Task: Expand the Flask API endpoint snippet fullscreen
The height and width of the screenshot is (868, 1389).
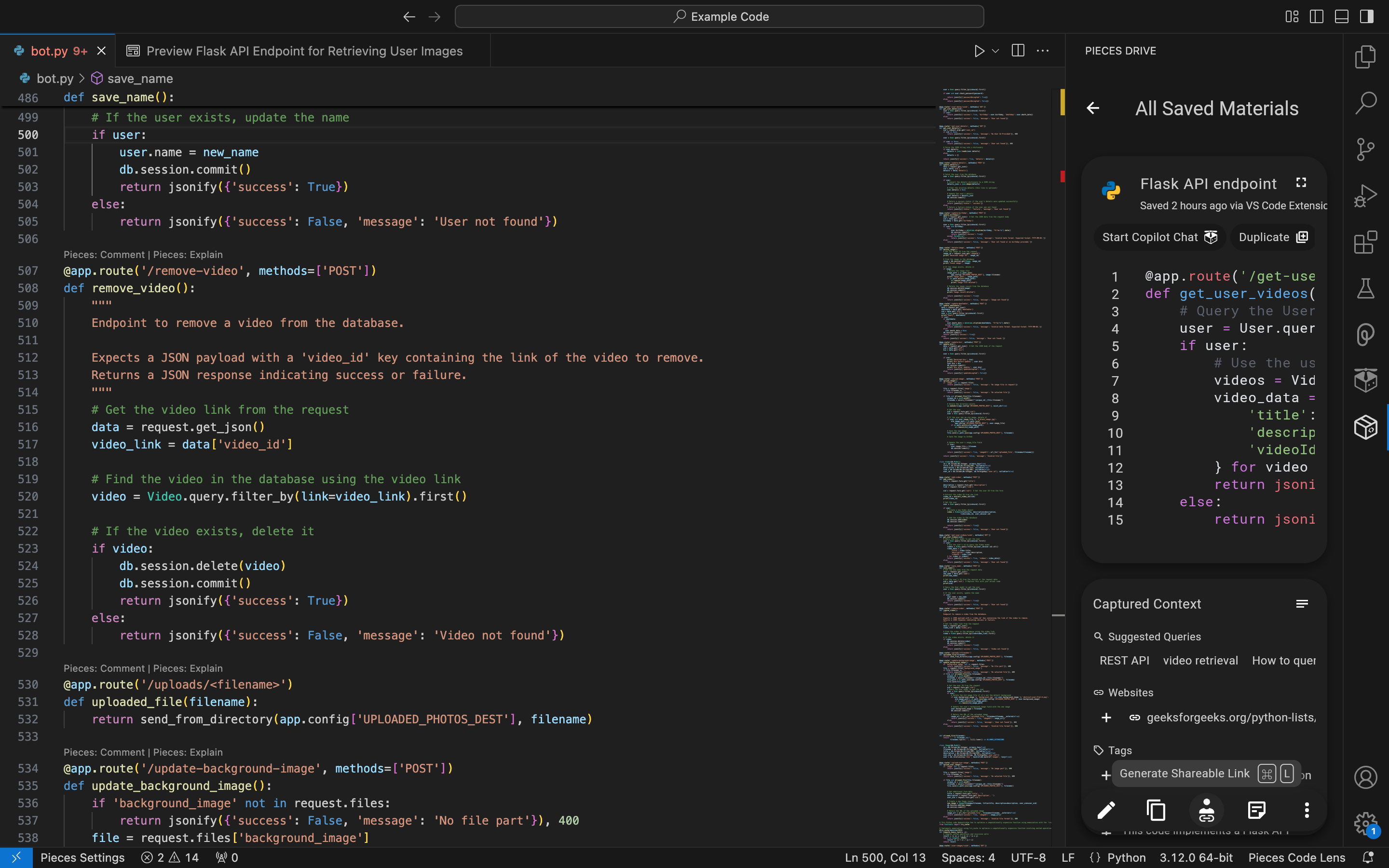Action: [1301, 183]
